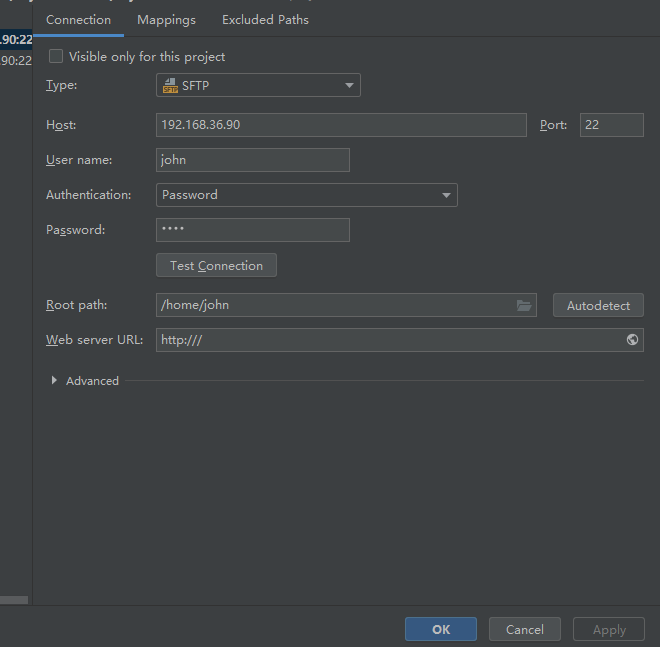660x647 pixels.
Task: Click the server list horizontal scrollbar
Action: tap(14, 600)
